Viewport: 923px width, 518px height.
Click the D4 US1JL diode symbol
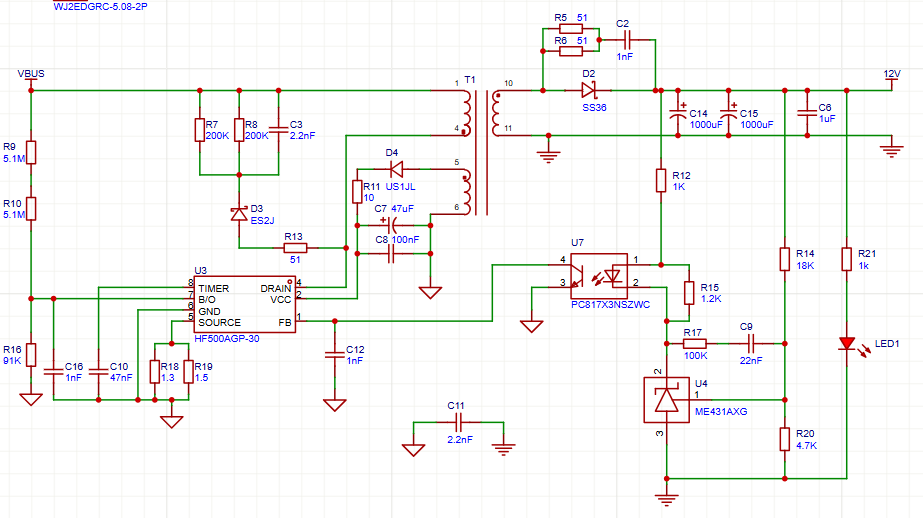click(394, 168)
